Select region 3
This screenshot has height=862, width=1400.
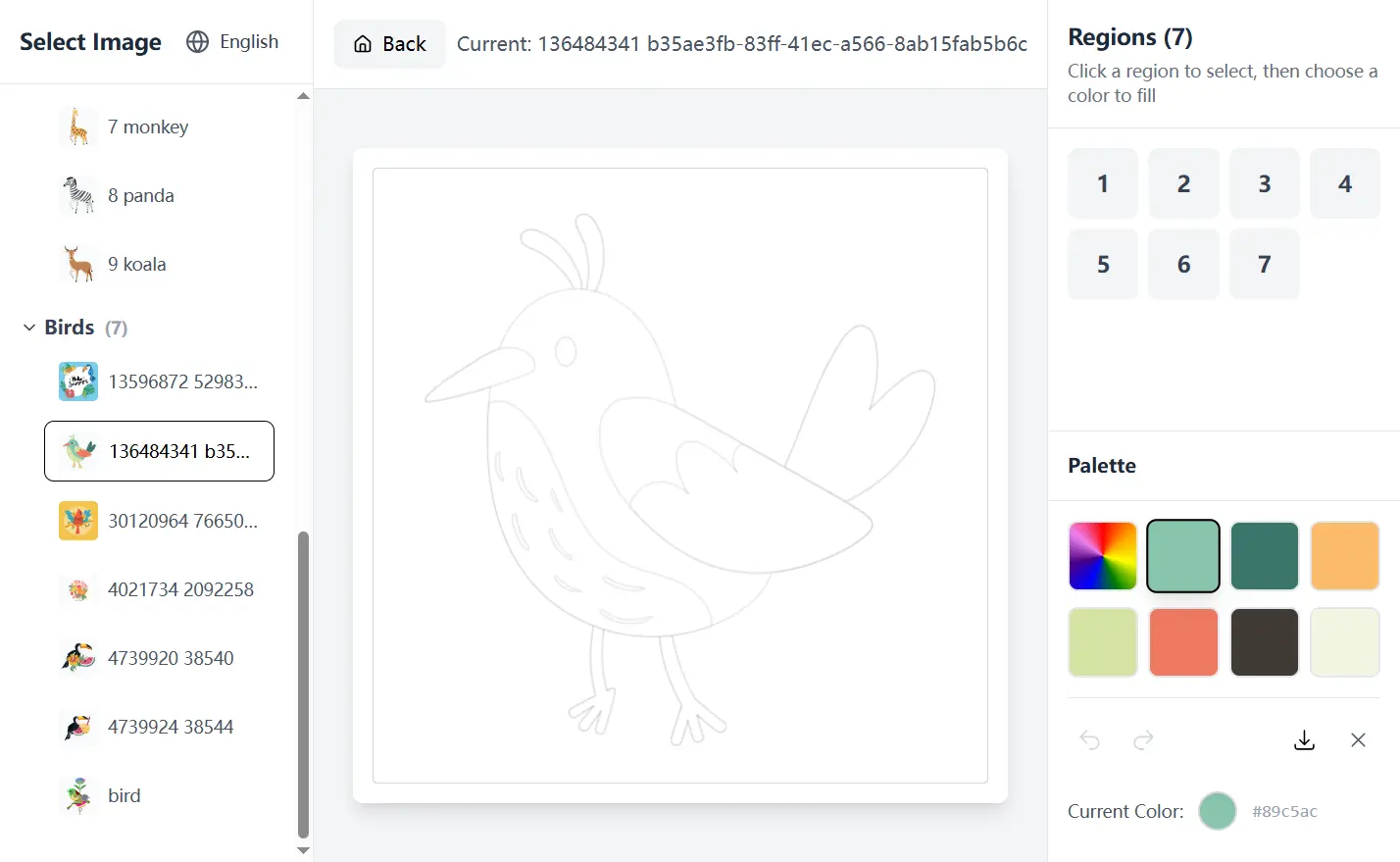(1264, 183)
